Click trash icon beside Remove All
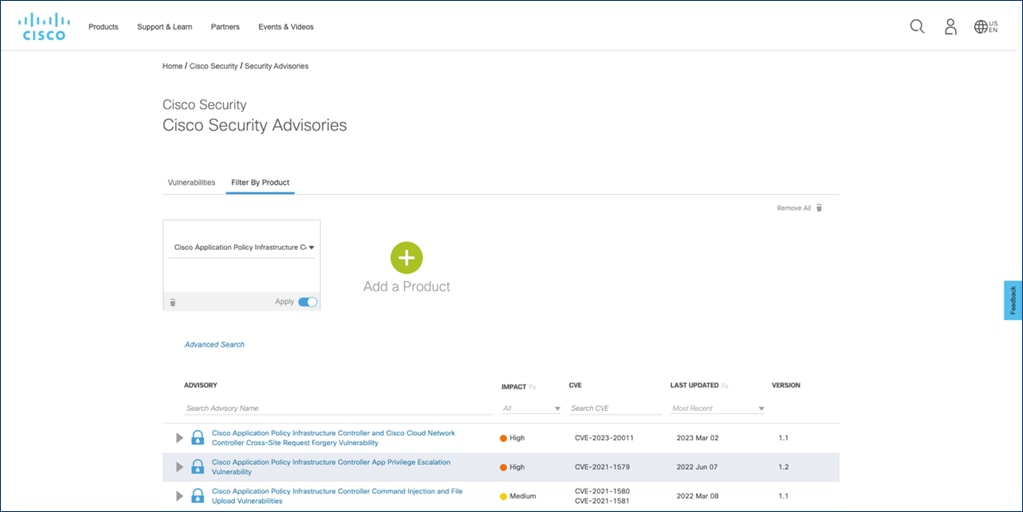The image size is (1023, 512). (819, 208)
